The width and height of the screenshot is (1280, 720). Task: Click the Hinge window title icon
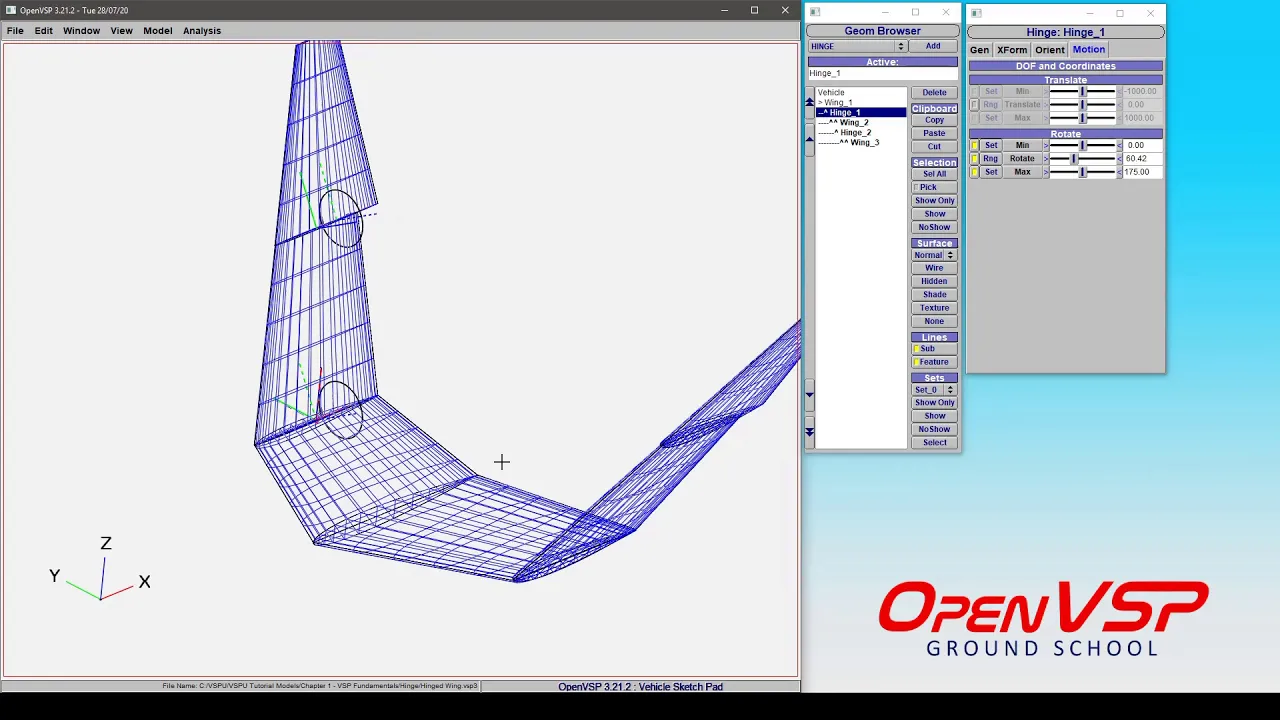coord(976,13)
